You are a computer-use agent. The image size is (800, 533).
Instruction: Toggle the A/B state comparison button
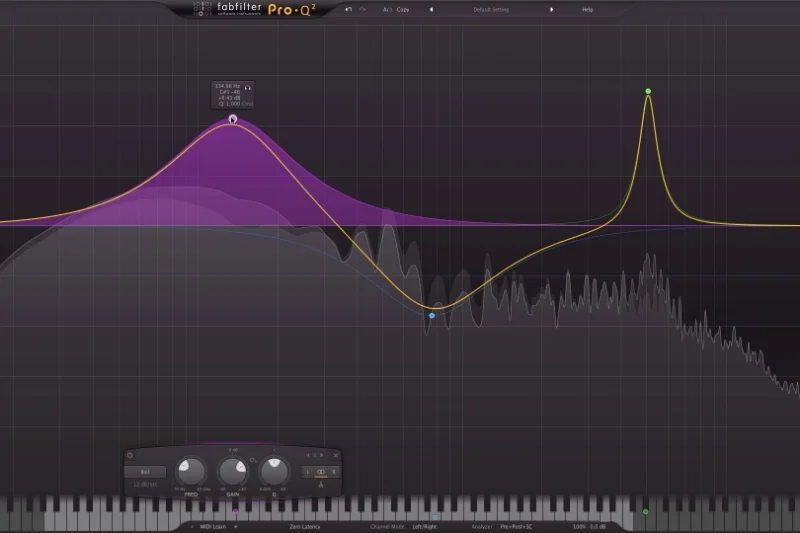point(387,9)
